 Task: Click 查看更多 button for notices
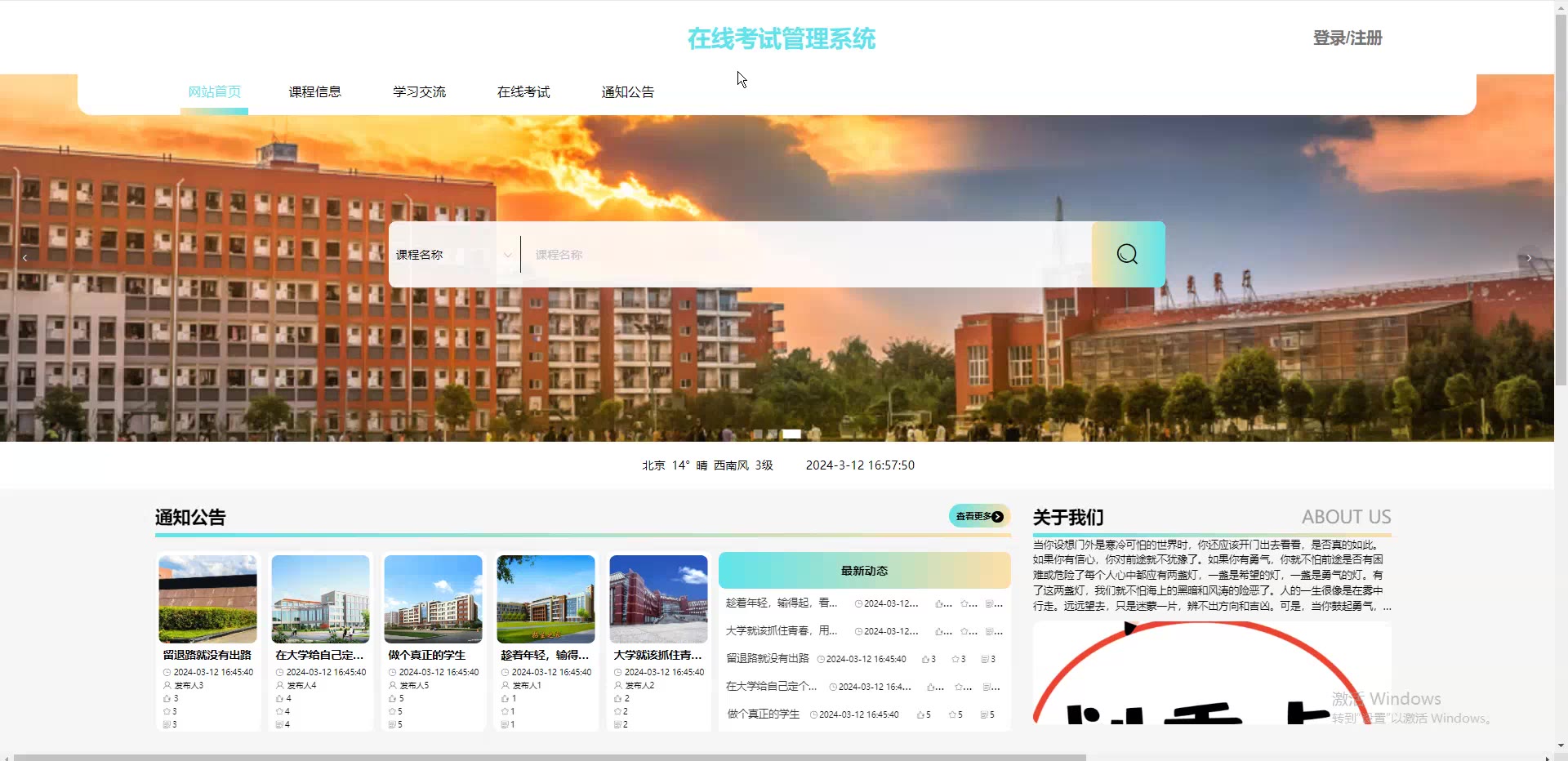click(979, 516)
